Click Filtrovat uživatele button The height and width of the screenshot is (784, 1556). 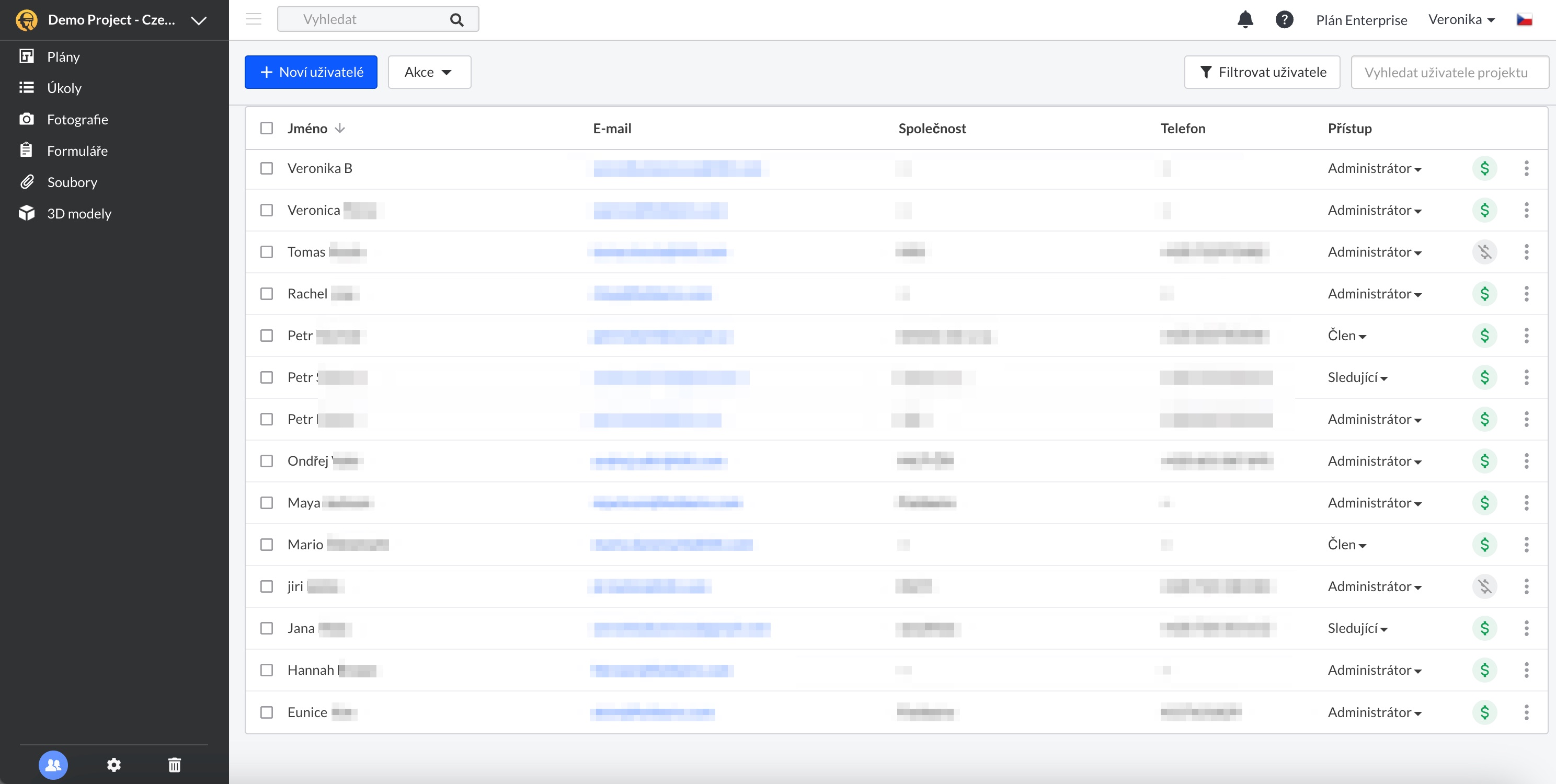(1262, 73)
